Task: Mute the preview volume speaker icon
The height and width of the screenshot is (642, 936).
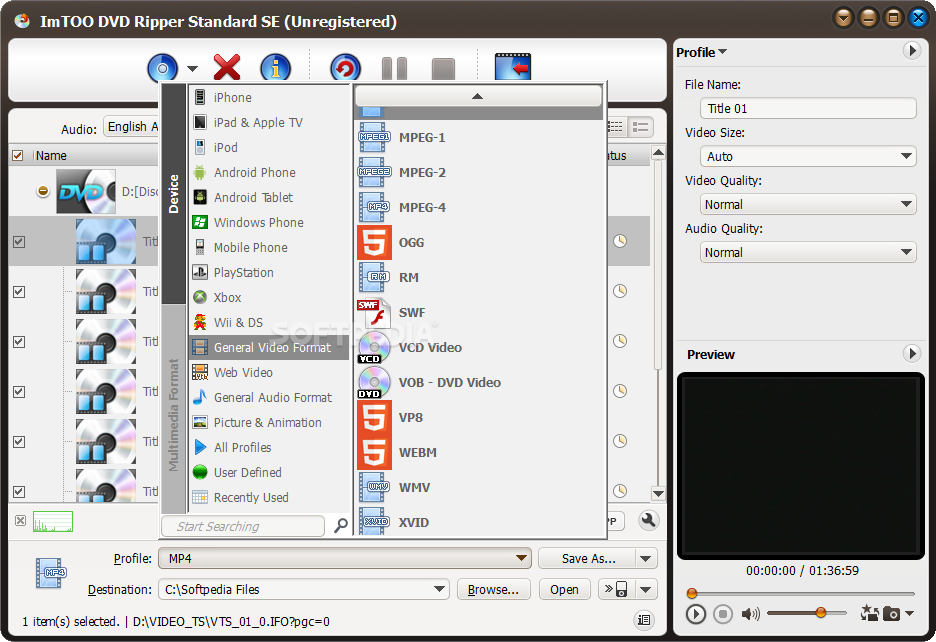Action: [750, 613]
